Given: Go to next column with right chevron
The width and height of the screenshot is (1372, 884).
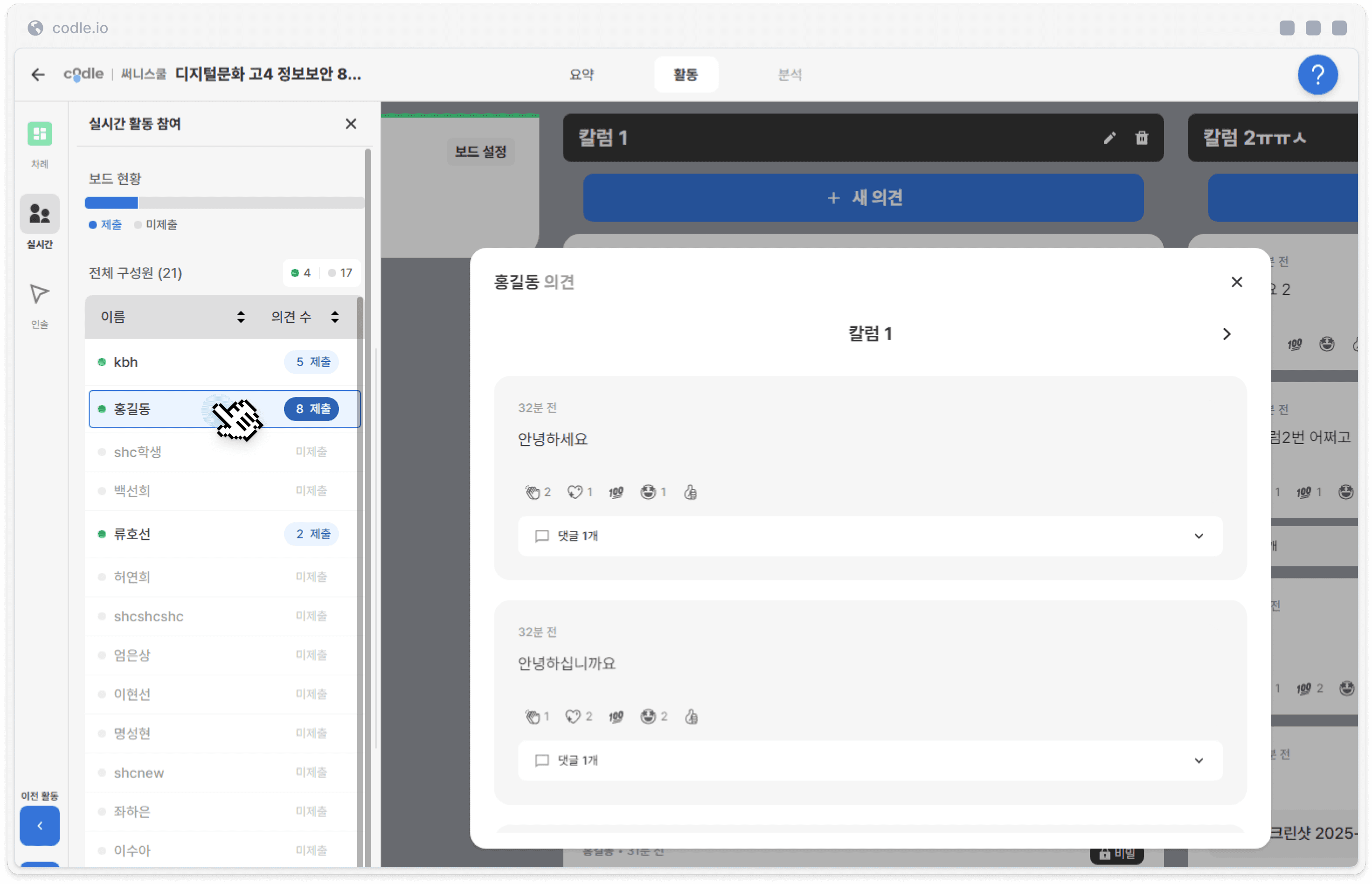Looking at the screenshot, I should click(1226, 334).
